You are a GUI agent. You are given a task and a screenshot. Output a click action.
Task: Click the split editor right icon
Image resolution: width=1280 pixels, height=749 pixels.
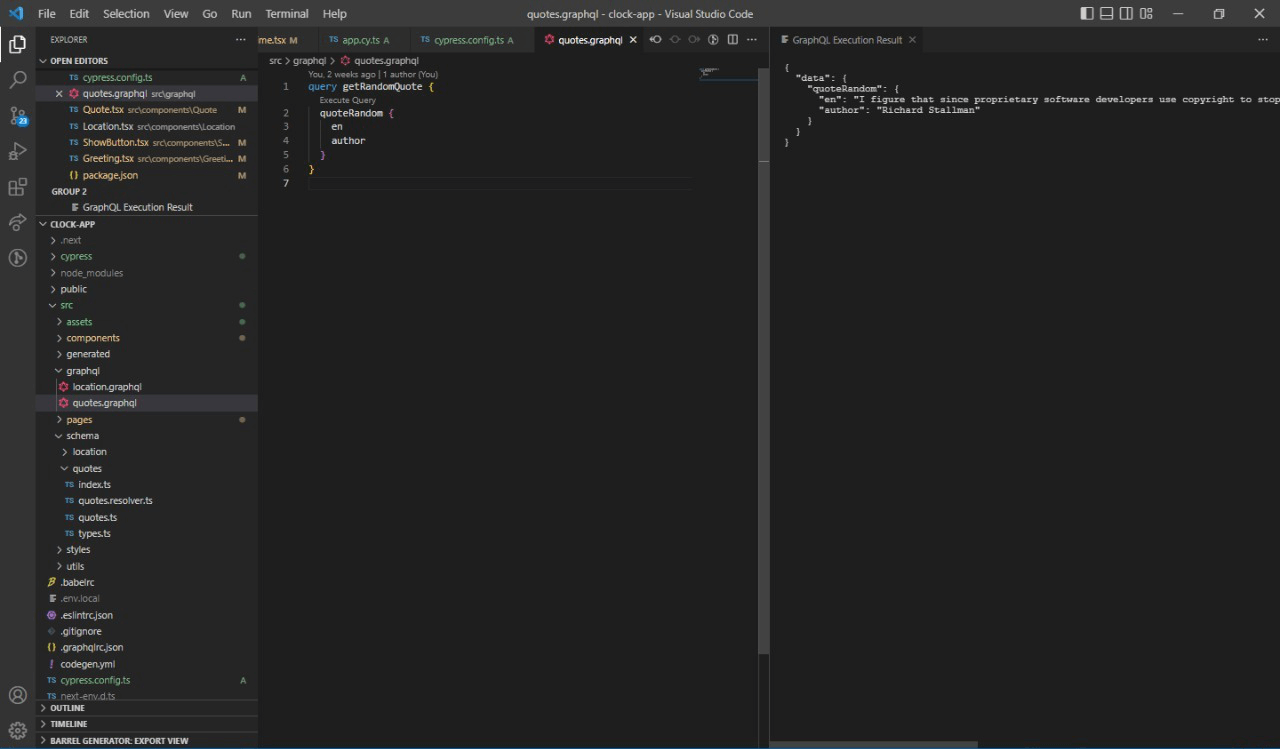(733, 40)
